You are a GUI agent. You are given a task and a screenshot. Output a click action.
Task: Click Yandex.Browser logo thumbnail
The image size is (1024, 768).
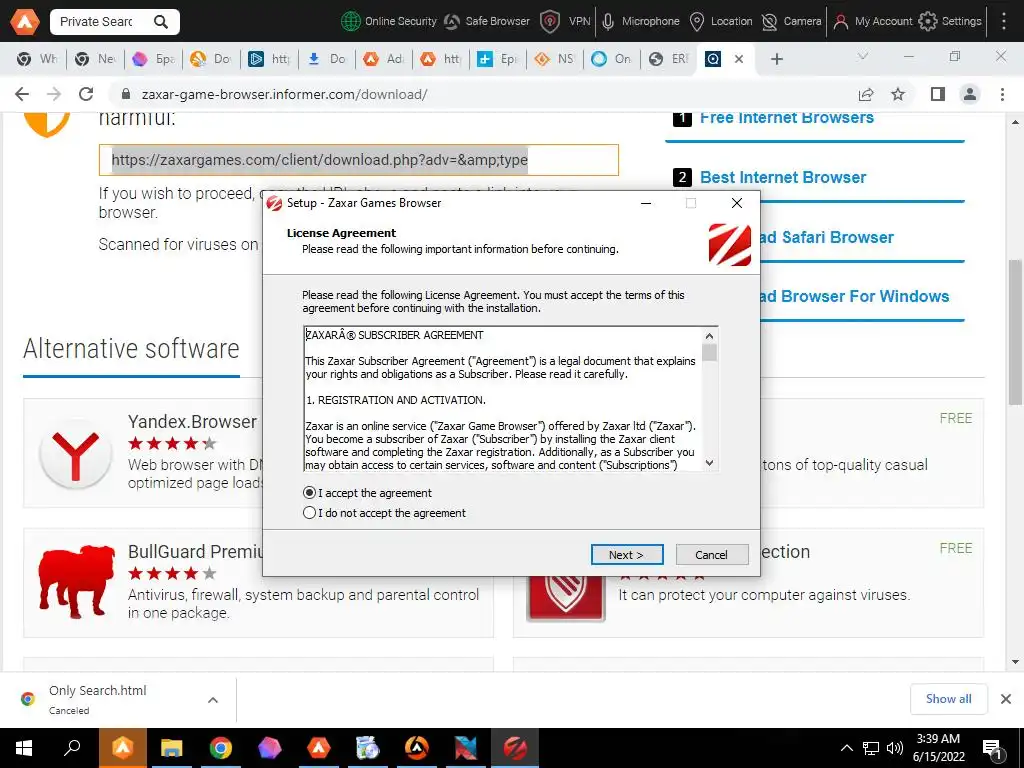click(76, 454)
